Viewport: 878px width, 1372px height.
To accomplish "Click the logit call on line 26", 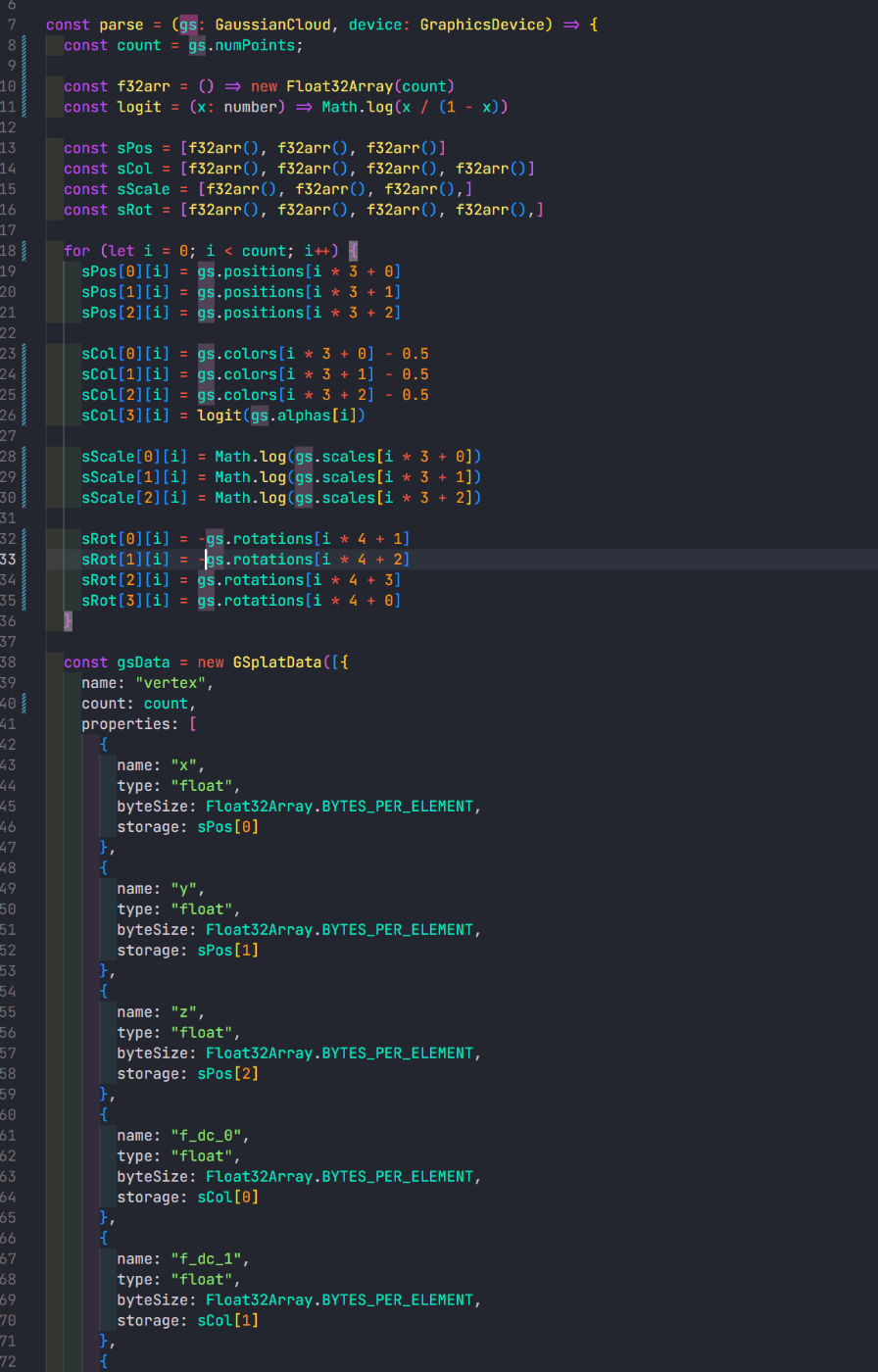I will pos(219,416).
